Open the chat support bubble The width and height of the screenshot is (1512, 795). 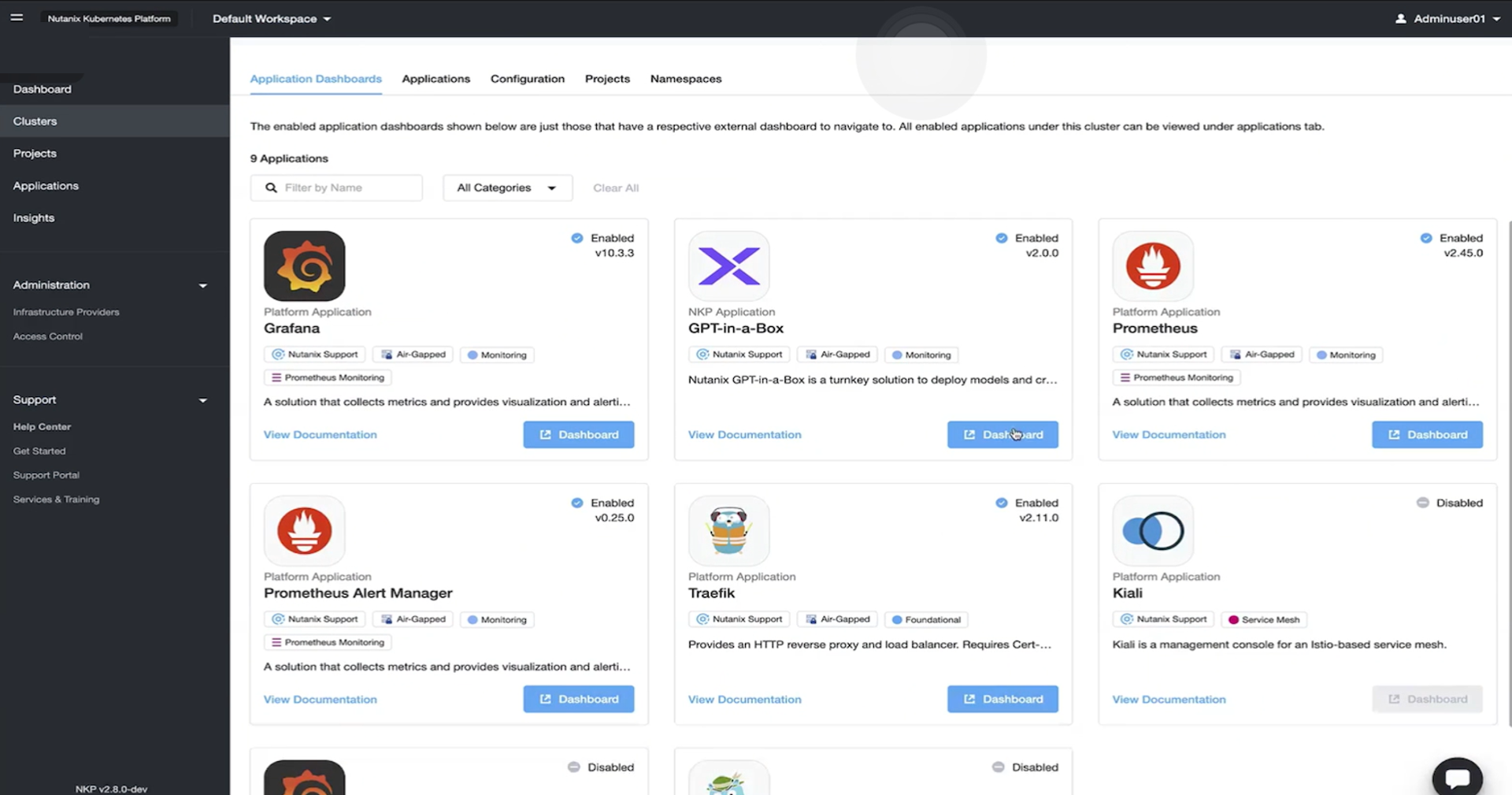[1457, 777]
